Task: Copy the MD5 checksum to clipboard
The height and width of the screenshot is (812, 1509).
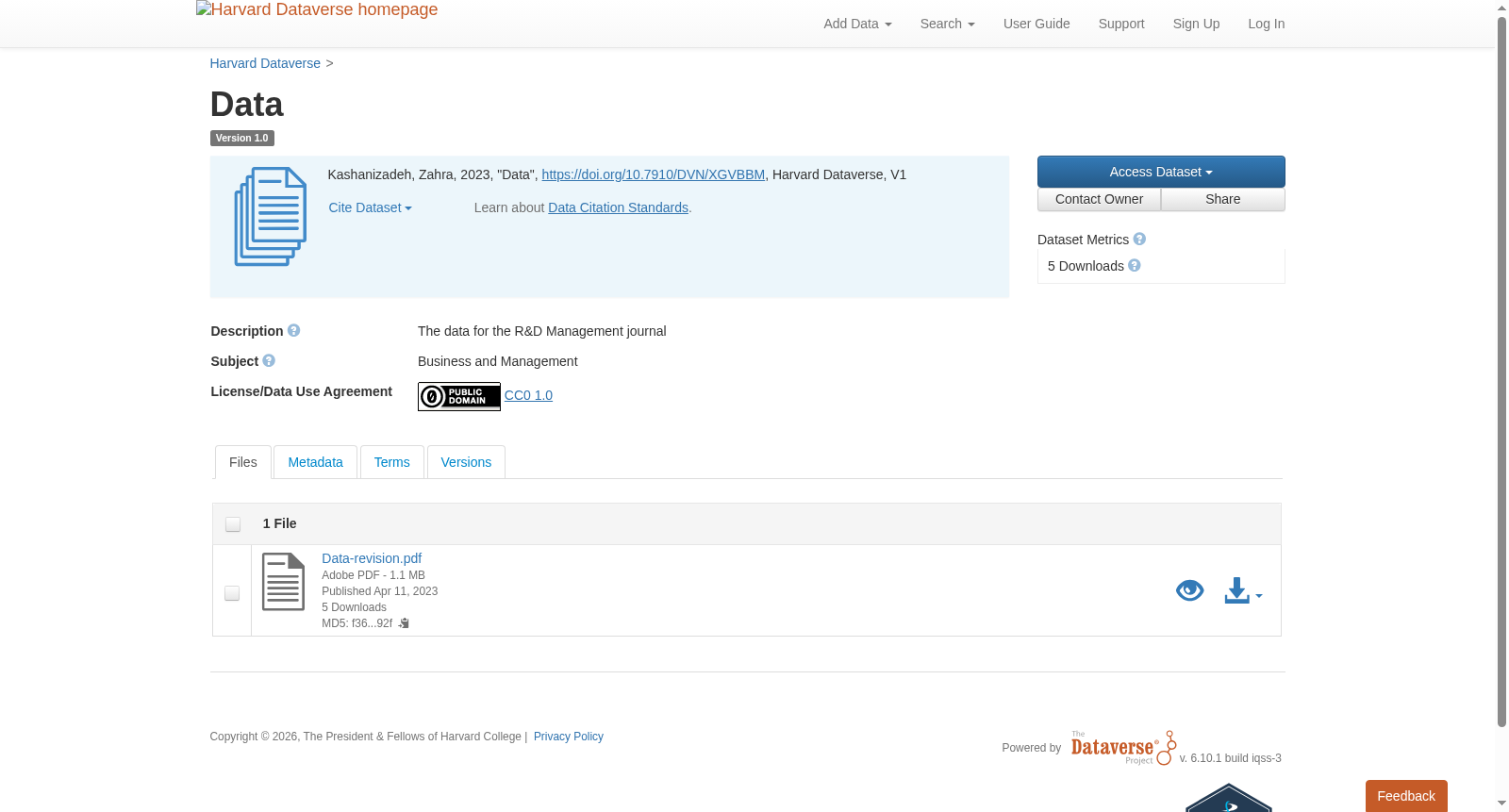Action: click(x=404, y=623)
